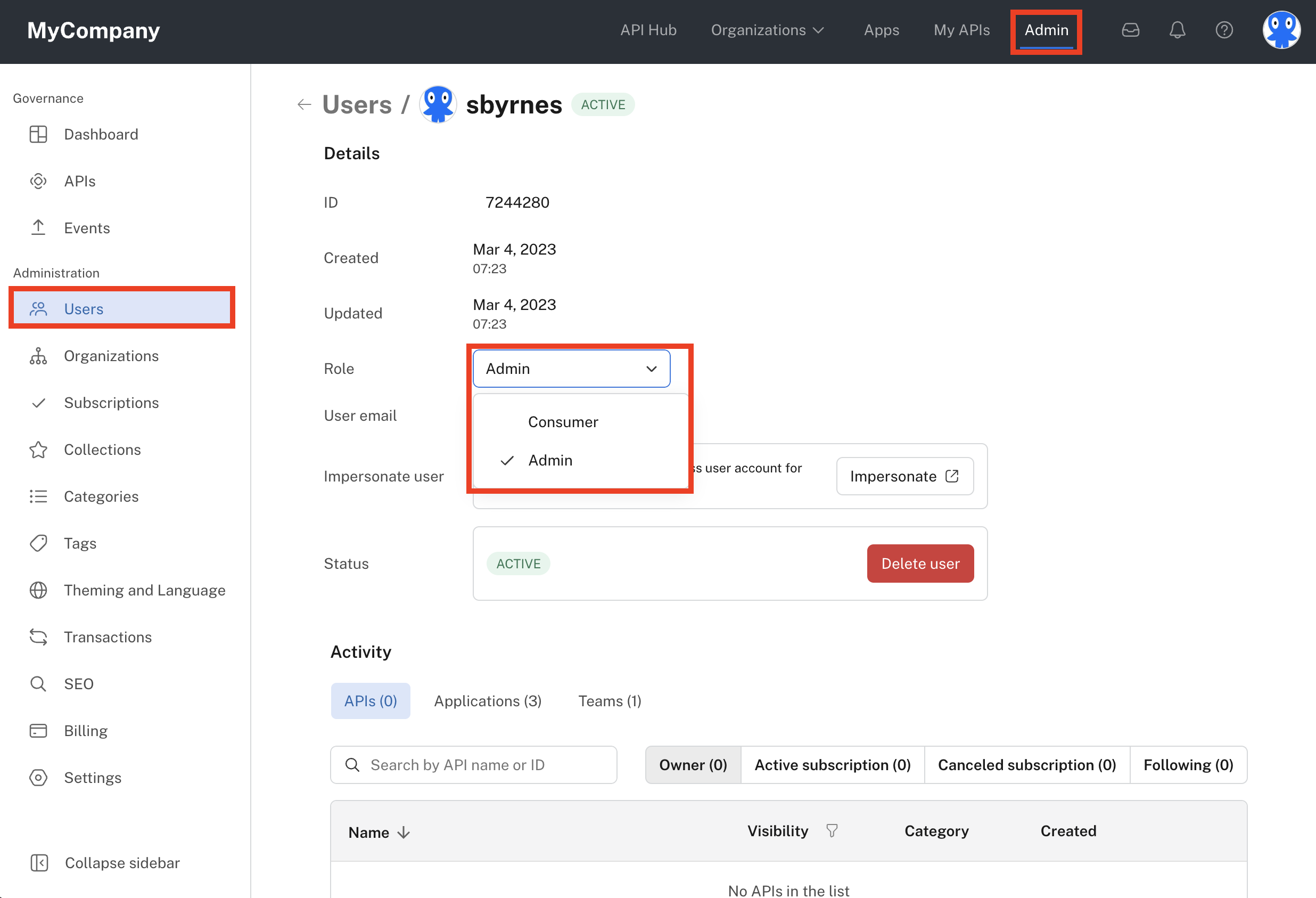
Task: Click the ACTIVE status badge toggle
Action: (x=518, y=563)
